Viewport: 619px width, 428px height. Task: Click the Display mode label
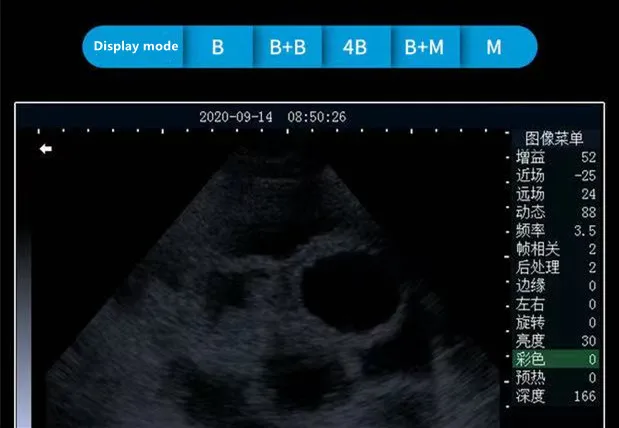(136, 47)
